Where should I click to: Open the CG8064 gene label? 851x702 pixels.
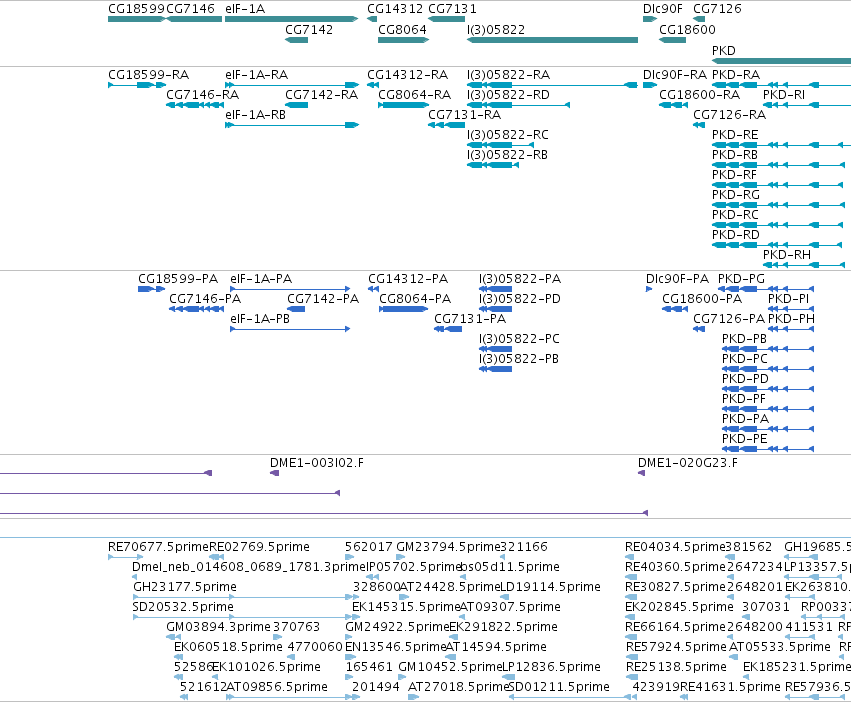tap(402, 30)
